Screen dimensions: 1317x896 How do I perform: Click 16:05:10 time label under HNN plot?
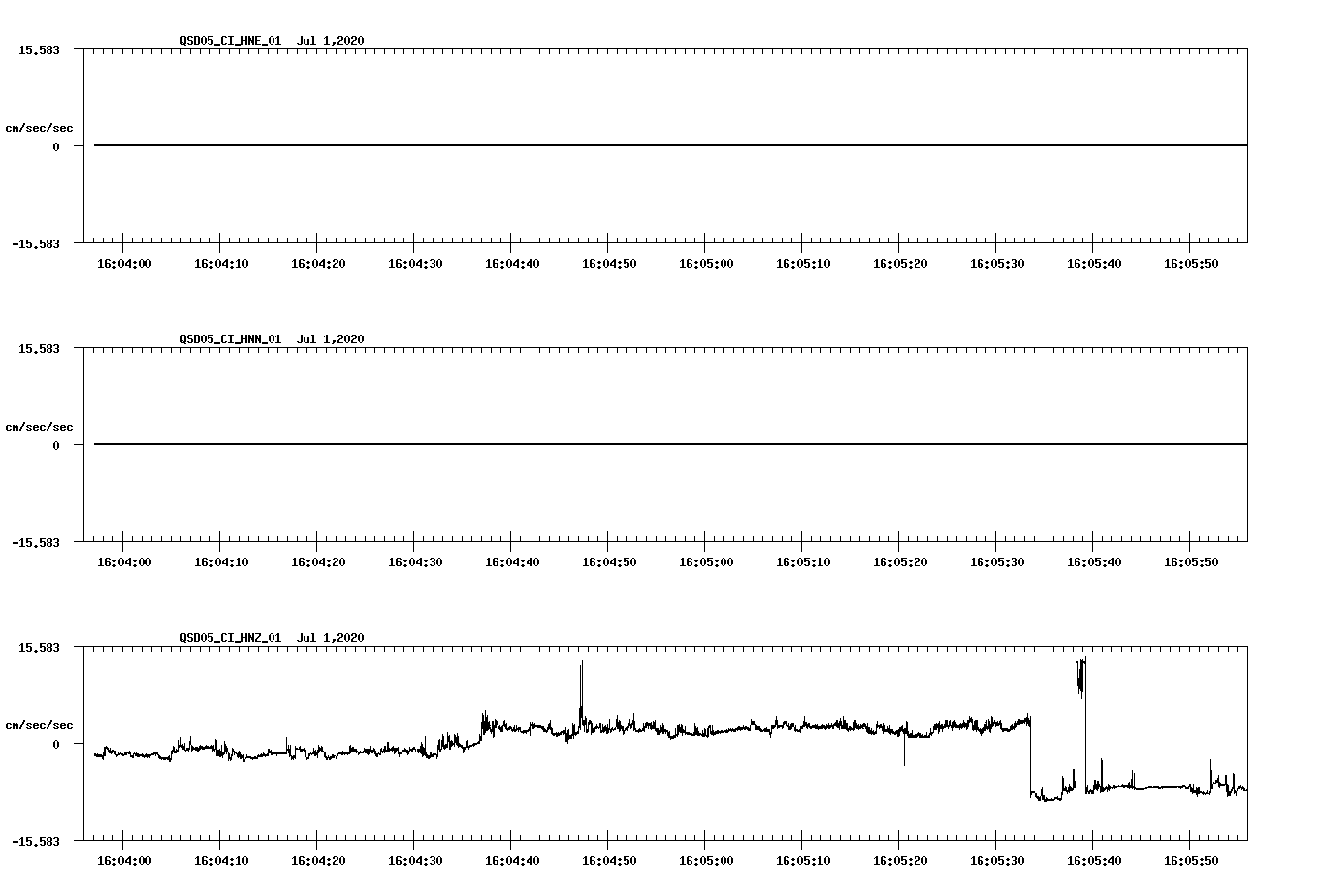(x=803, y=562)
